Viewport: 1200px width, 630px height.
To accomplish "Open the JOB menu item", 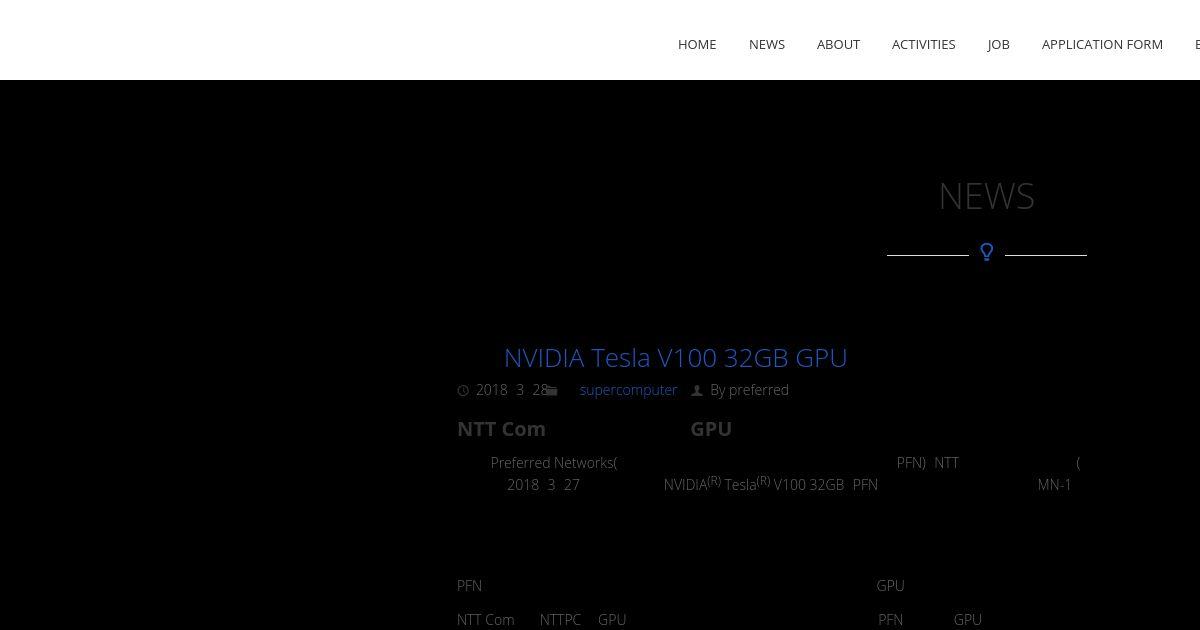I will 998,44.
